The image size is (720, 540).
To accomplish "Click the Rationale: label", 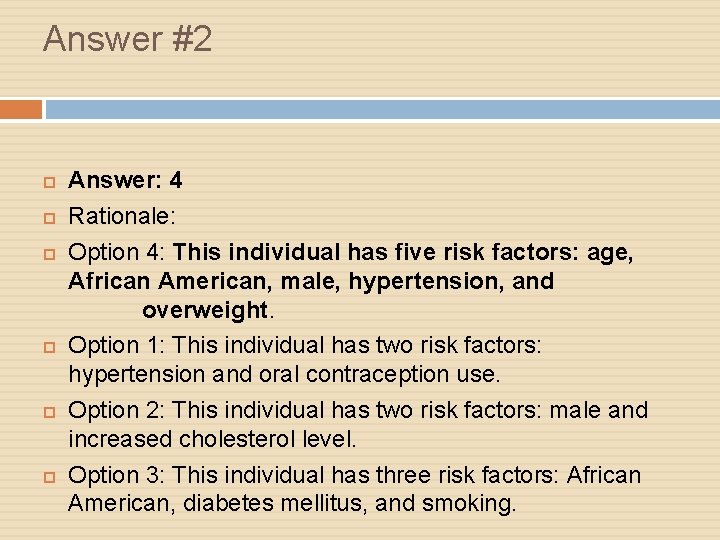I will [x=122, y=216].
